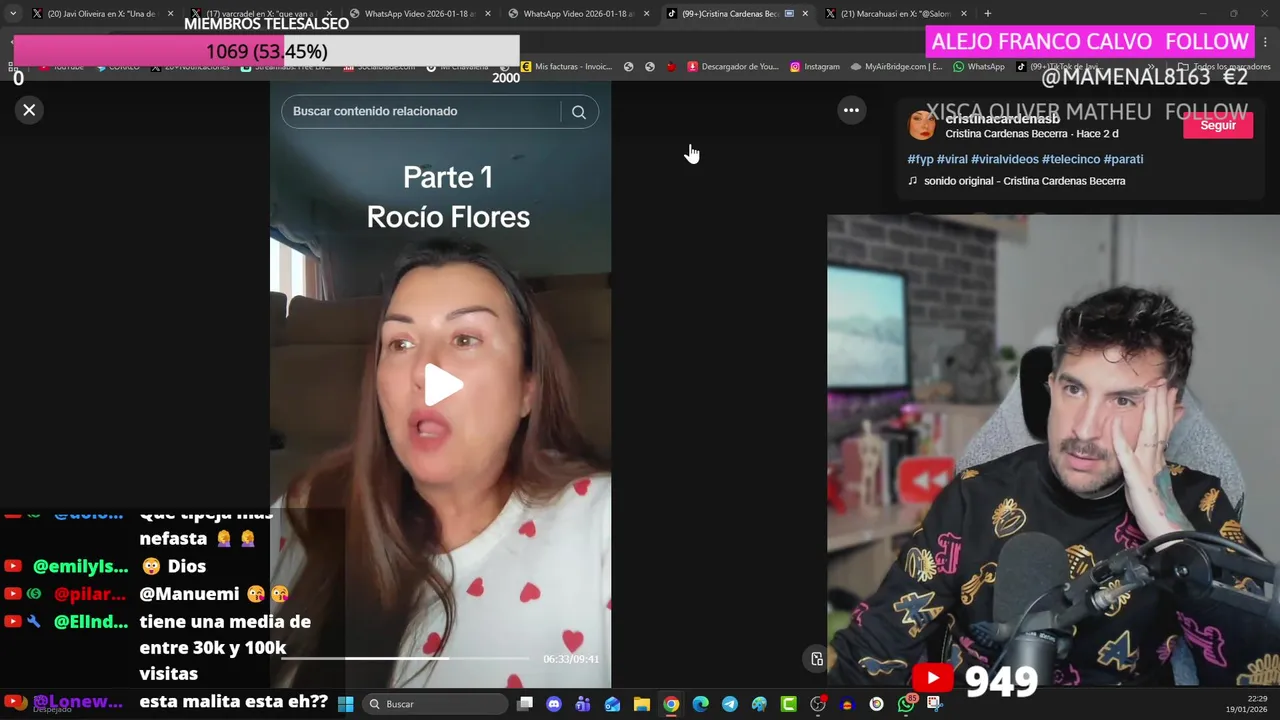Open Instagram bookmark
The width and height of the screenshot is (1280, 720).
pyautogui.click(x=815, y=67)
